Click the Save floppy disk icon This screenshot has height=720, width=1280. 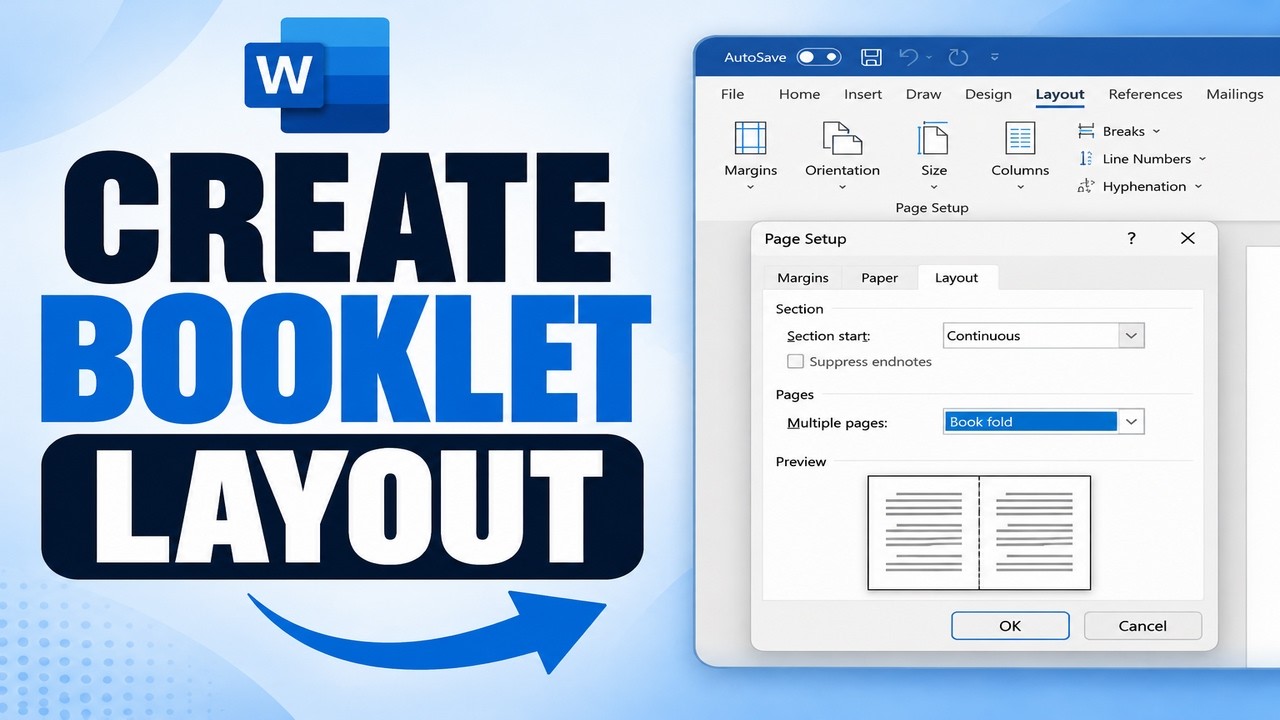coord(871,57)
